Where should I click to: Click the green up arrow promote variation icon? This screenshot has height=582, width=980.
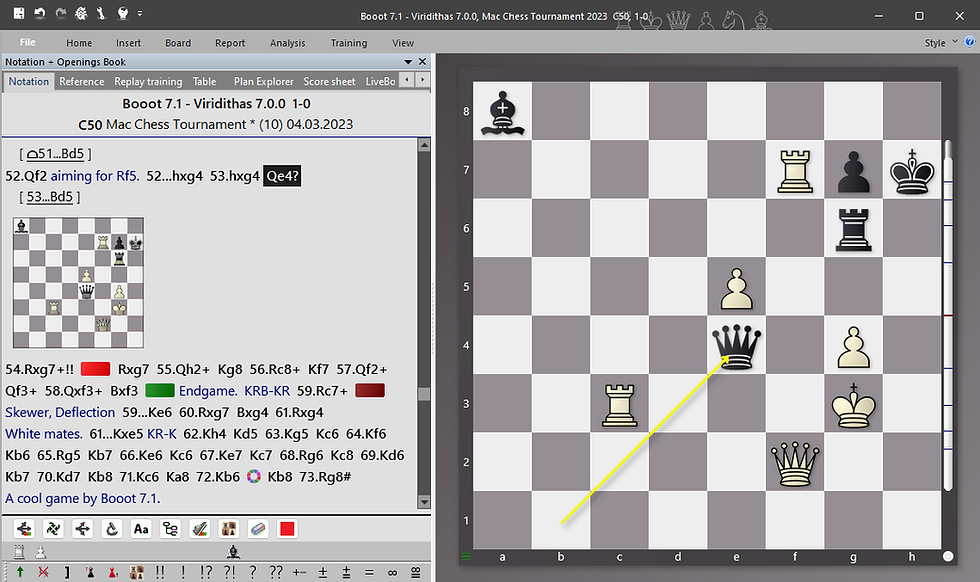[20, 572]
